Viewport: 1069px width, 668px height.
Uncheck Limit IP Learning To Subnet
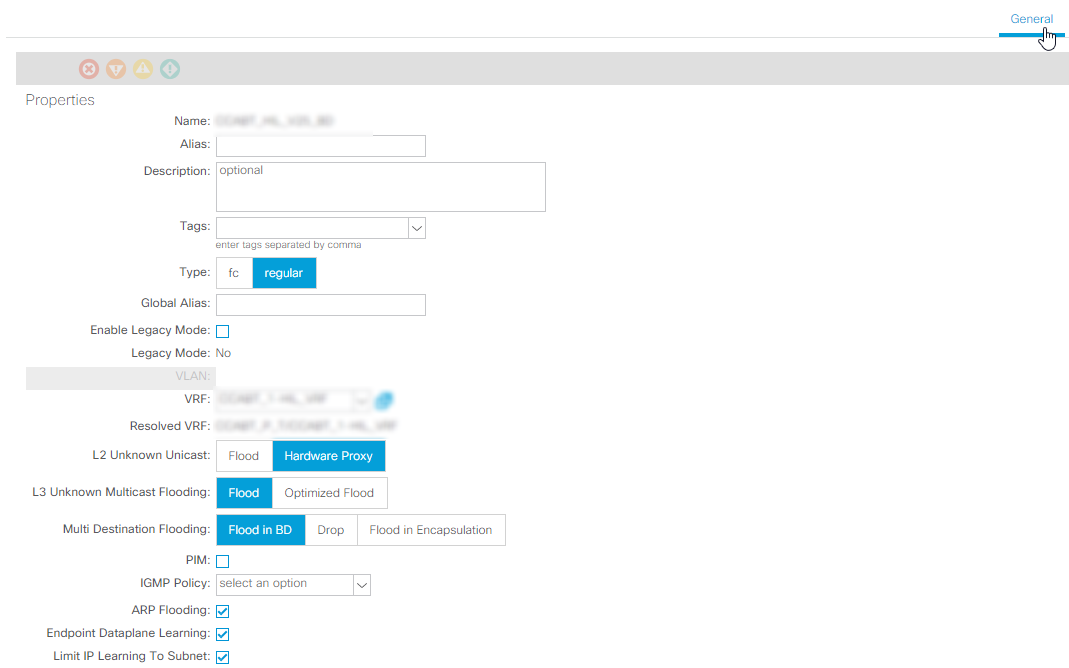pyautogui.click(x=222, y=657)
